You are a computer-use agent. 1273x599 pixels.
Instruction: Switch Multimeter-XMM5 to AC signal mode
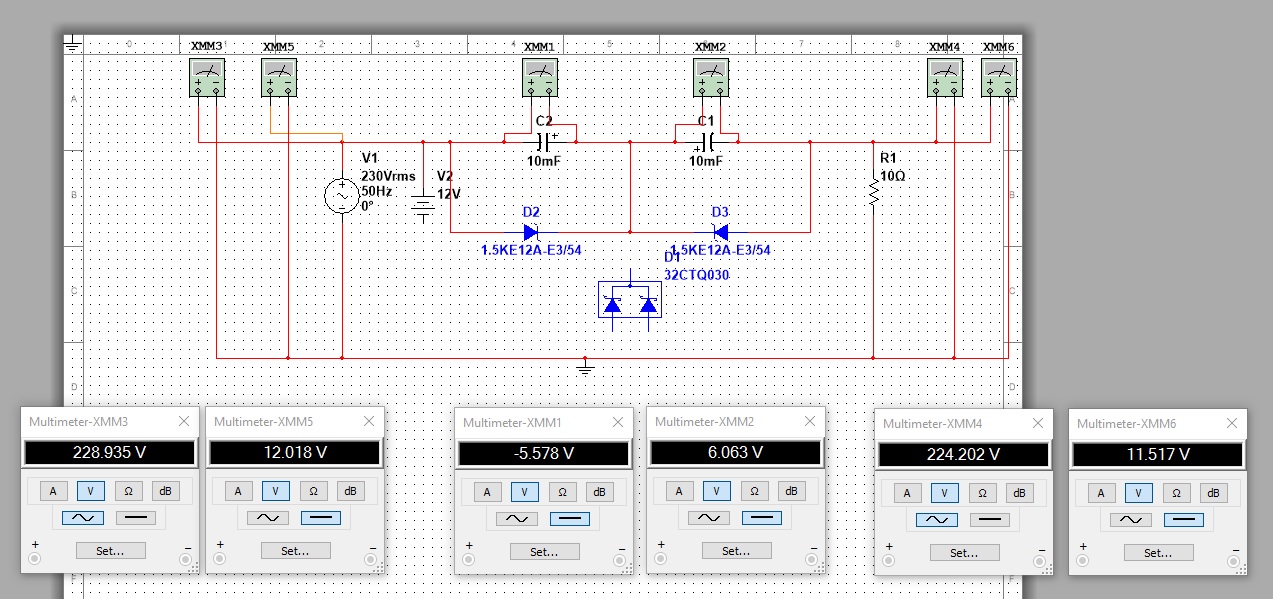pos(267,518)
